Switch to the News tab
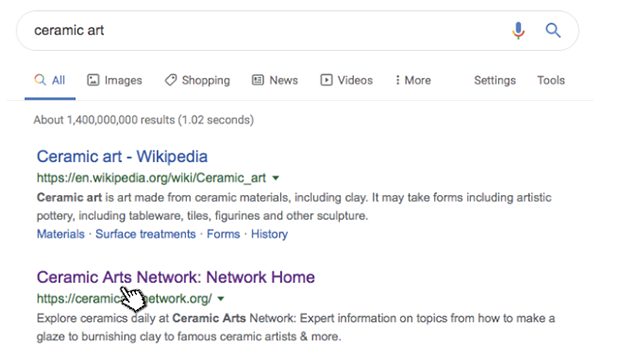The height and width of the screenshot is (361, 620). click(x=275, y=80)
